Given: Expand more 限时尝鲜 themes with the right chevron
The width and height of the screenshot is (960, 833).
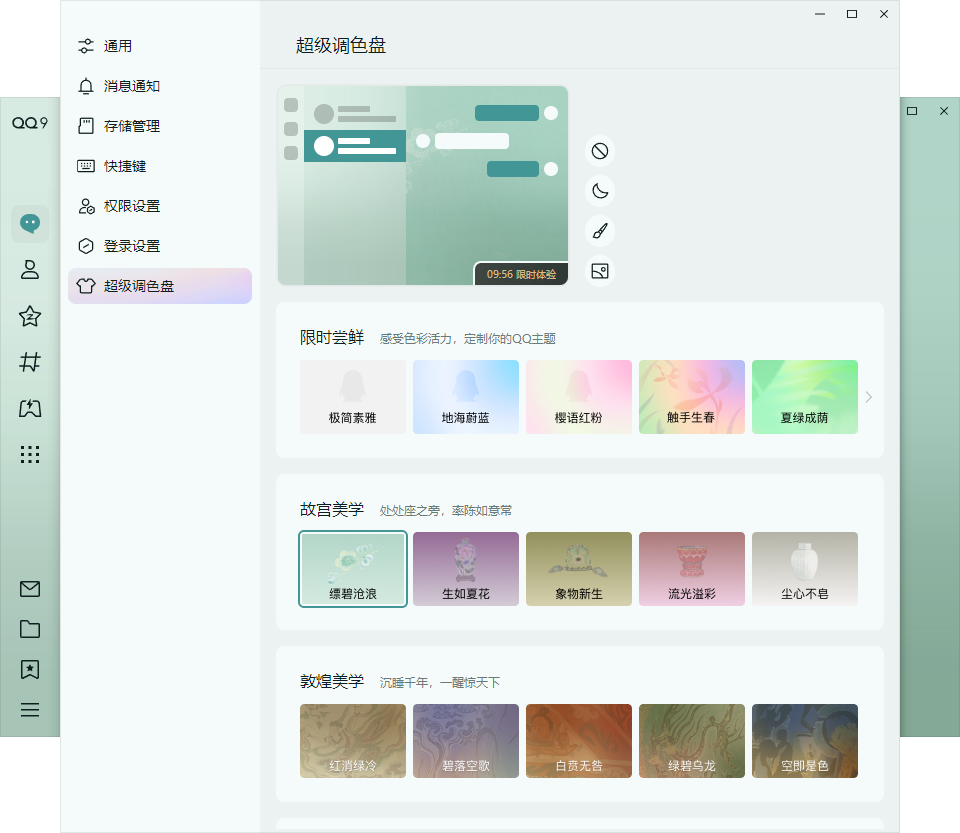Looking at the screenshot, I should pyautogui.click(x=868, y=396).
